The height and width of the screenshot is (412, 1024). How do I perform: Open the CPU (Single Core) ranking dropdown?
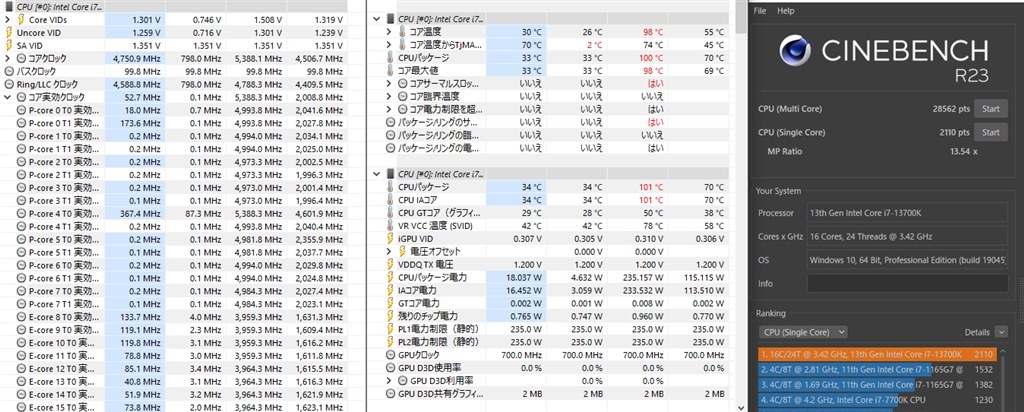[803, 332]
